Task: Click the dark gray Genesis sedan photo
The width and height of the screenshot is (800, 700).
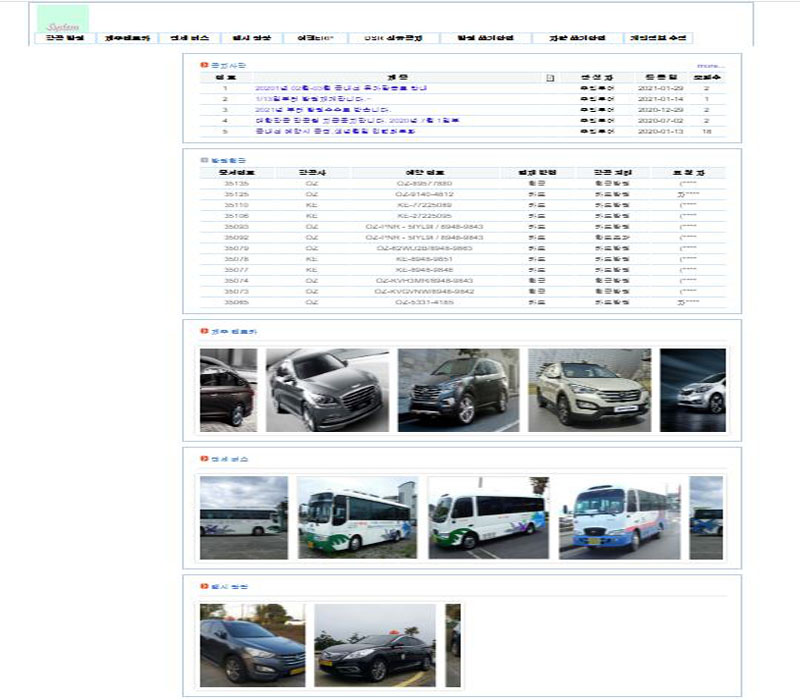Action: click(x=327, y=390)
